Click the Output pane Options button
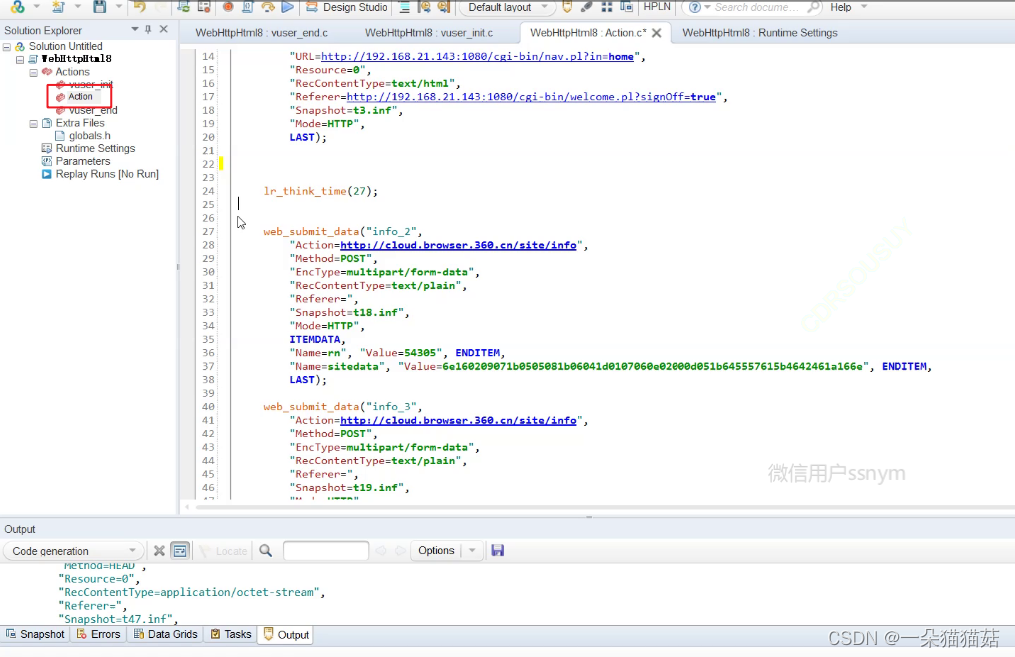The image size is (1015, 657). 436,550
